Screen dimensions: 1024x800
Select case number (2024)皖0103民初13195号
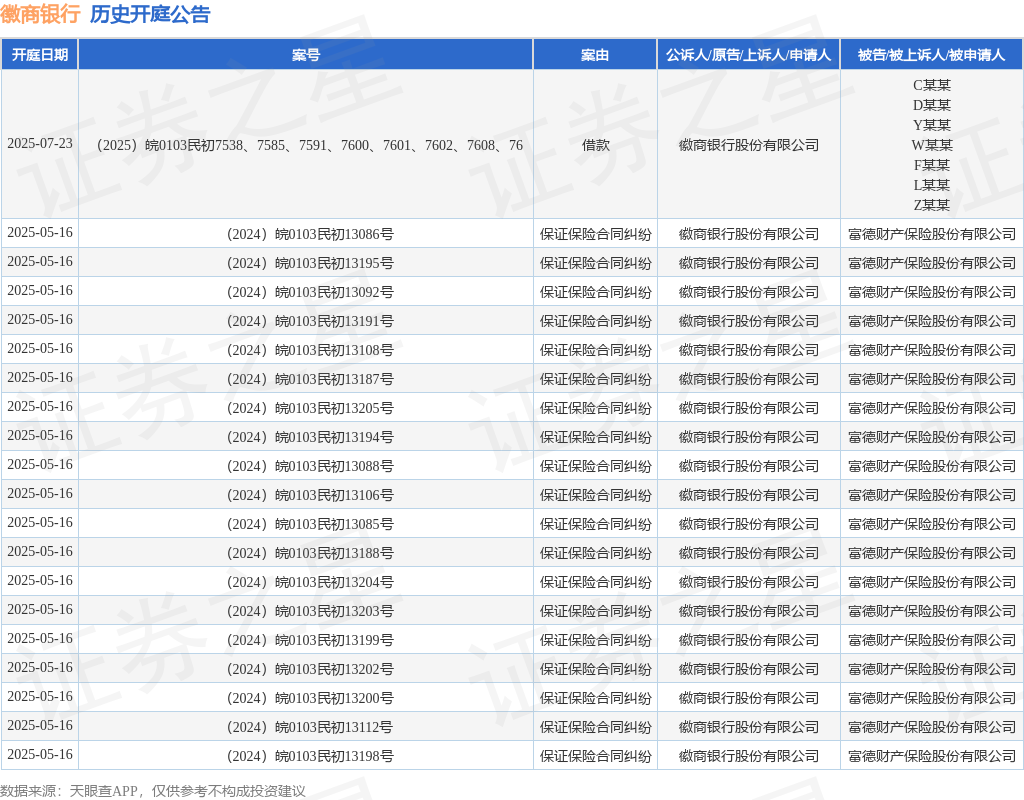(310, 263)
